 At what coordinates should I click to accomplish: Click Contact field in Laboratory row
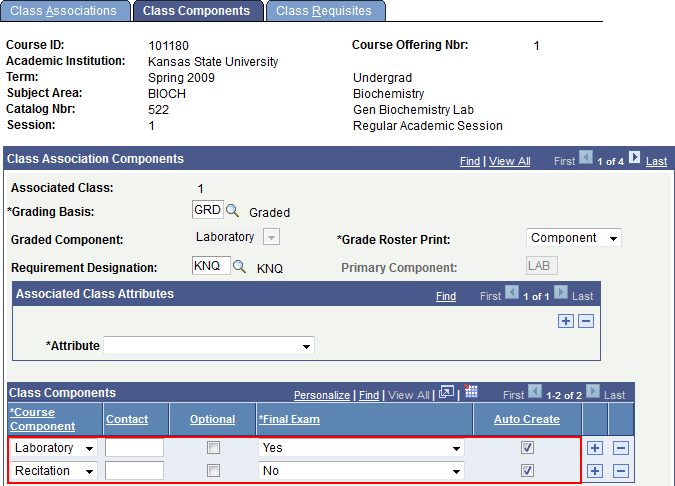pyautogui.click(x=134, y=448)
